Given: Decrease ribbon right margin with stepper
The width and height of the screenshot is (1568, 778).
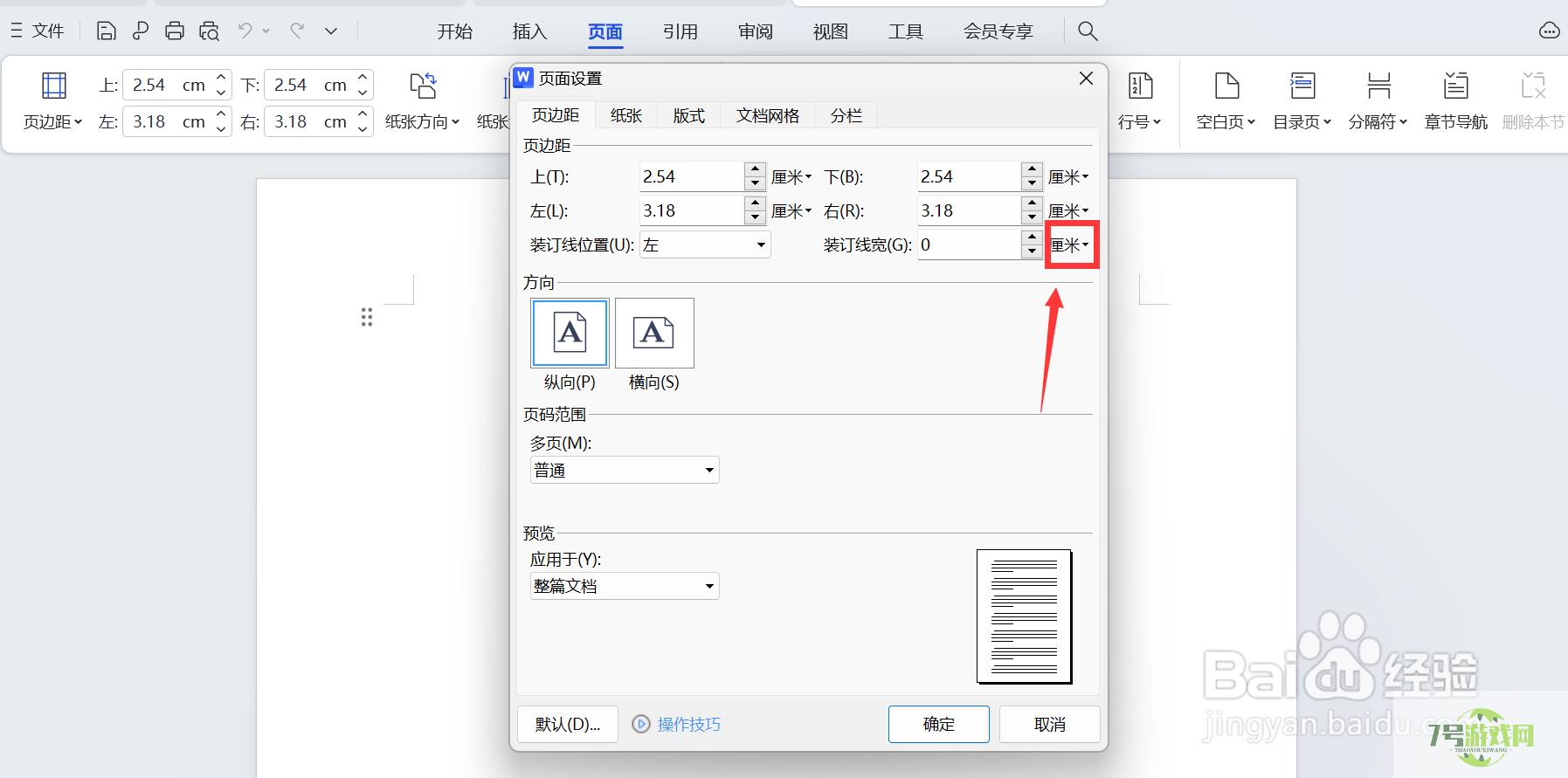Looking at the screenshot, I should (x=363, y=129).
